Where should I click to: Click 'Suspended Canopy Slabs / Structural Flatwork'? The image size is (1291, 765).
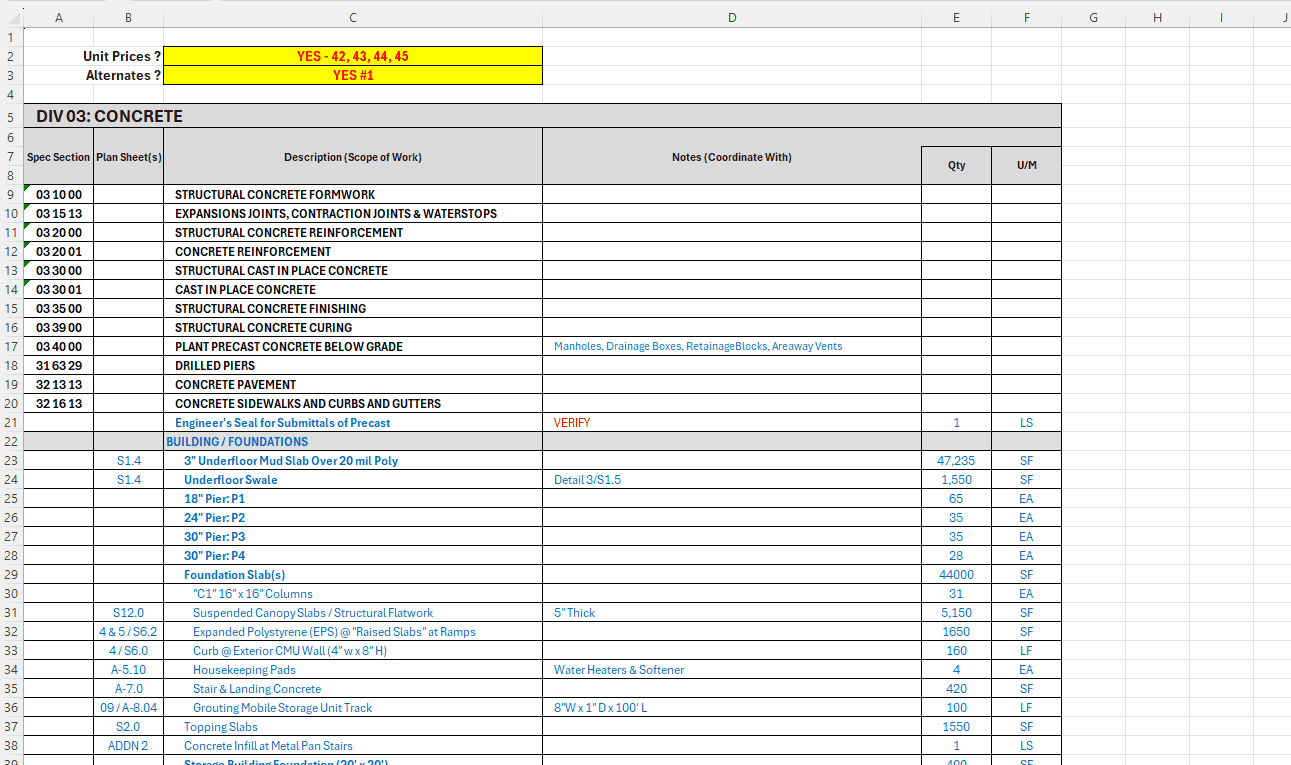[353, 612]
